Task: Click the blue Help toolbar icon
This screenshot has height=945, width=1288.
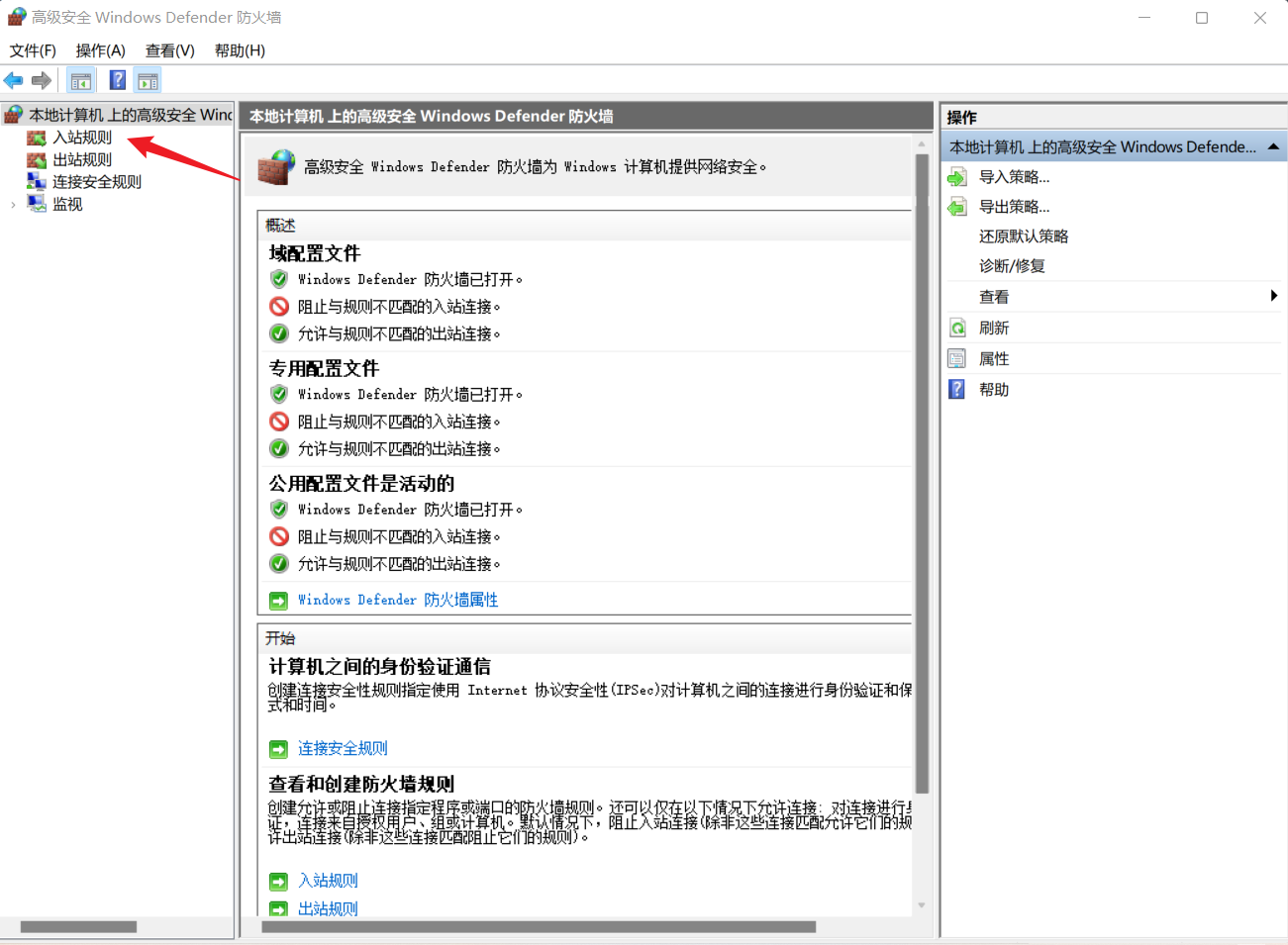Action: click(x=118, y=81)
